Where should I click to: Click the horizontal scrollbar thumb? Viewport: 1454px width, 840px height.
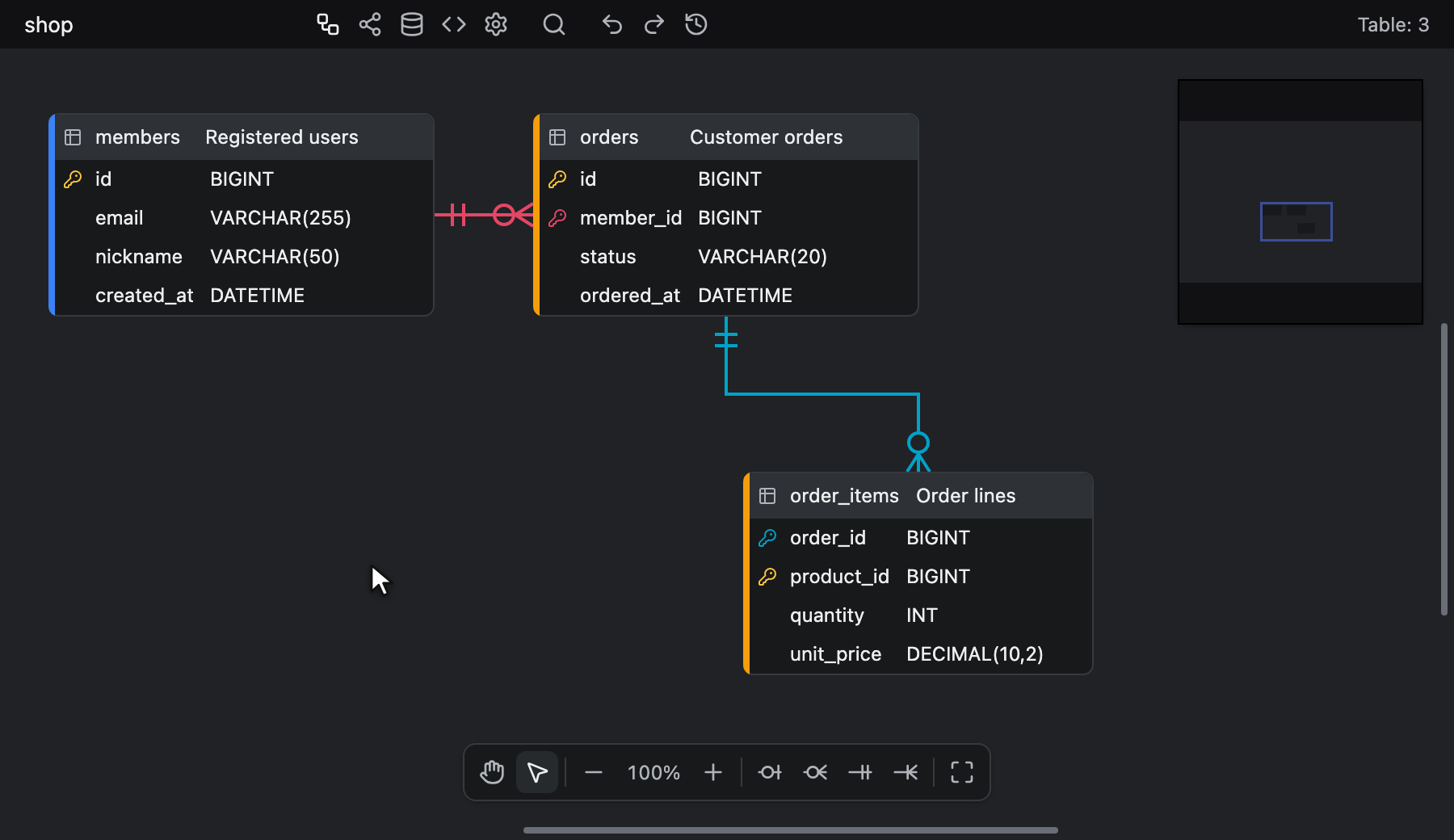(791, 830)
